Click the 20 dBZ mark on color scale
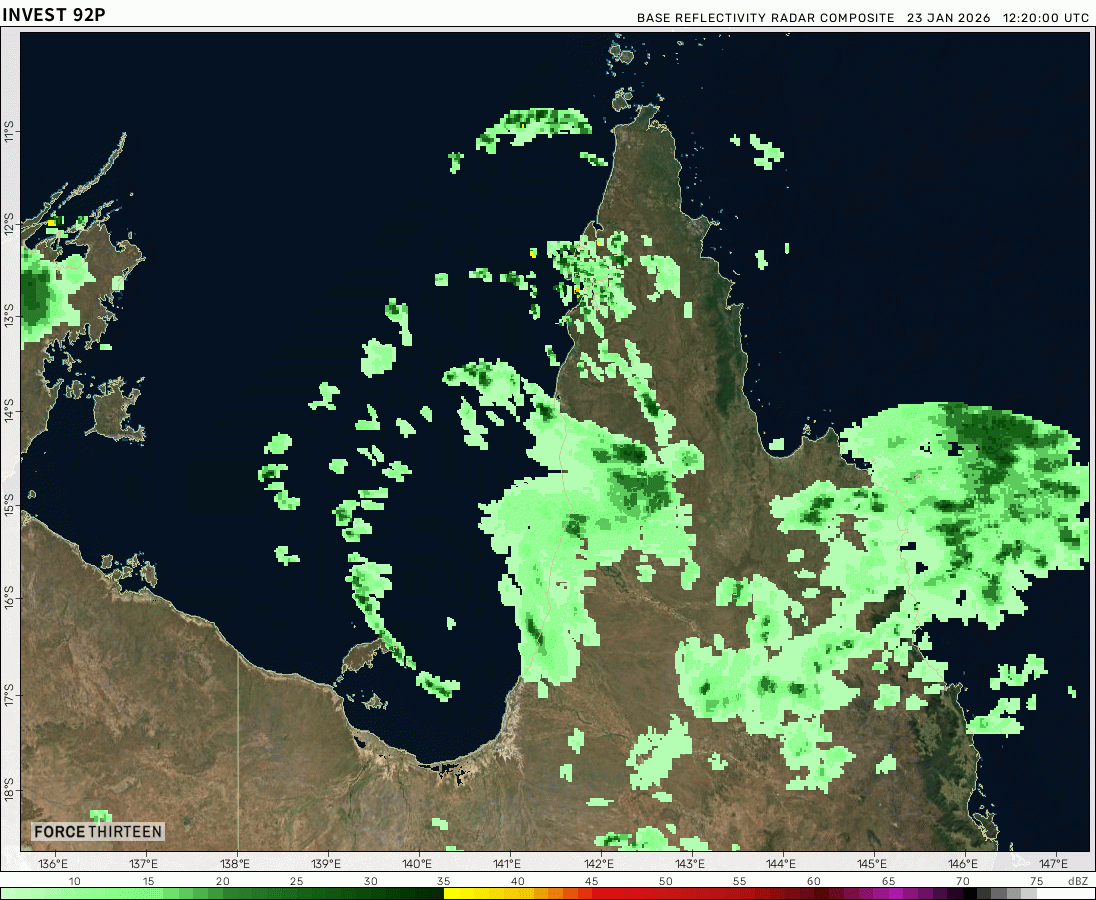The width and height of the screenshot is (1096, 900). click(222, 881)
